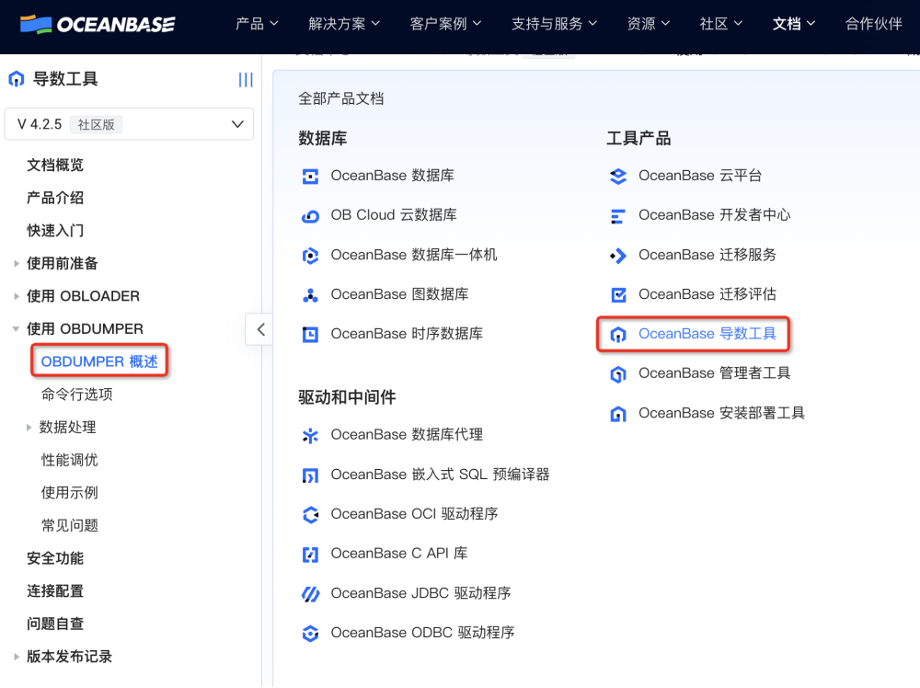Open the OB Cloud 云数据库 link
Image resolution: width=920 pixels, height=688 pixels.
[394, 216]
